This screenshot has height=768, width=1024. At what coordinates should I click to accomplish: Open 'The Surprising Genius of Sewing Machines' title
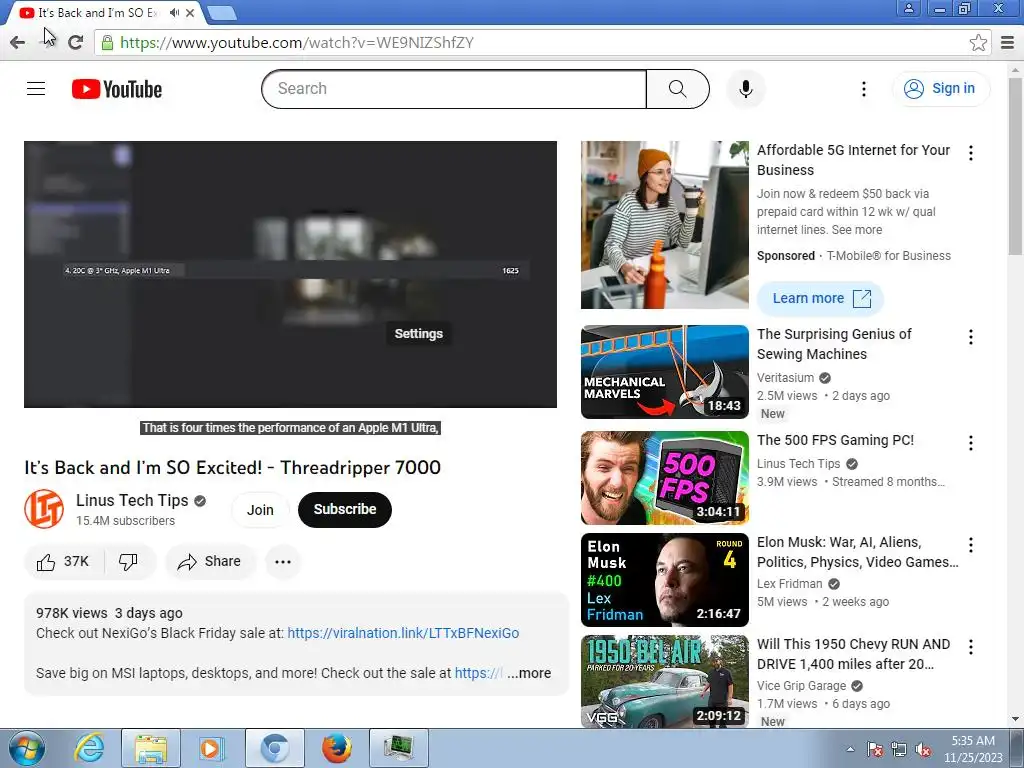[x=834, y=344]
